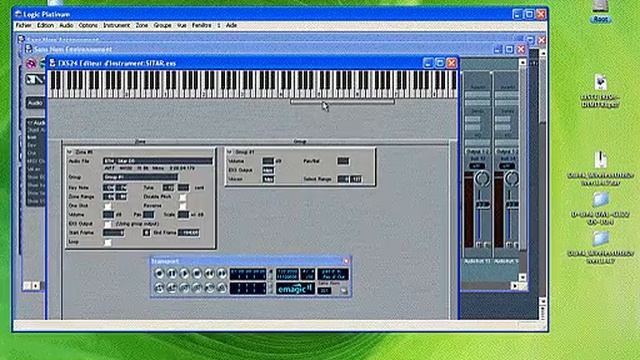Viewport: 640px width, 360px height.
Task: Click the EXS24 editor window title icon
Action: [x=52, y=63]
